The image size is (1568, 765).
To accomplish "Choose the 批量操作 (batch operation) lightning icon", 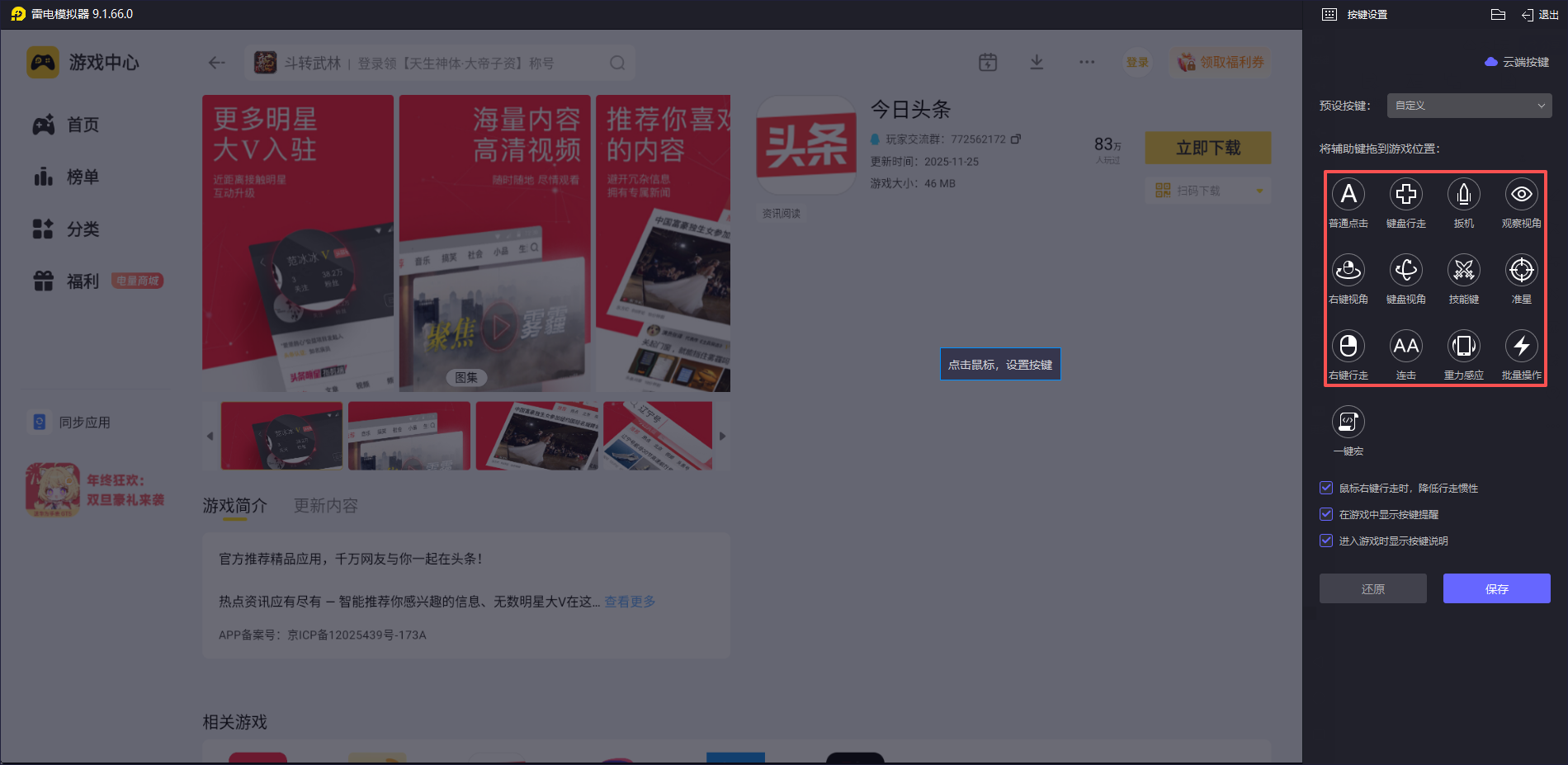I will point(1522,346).
